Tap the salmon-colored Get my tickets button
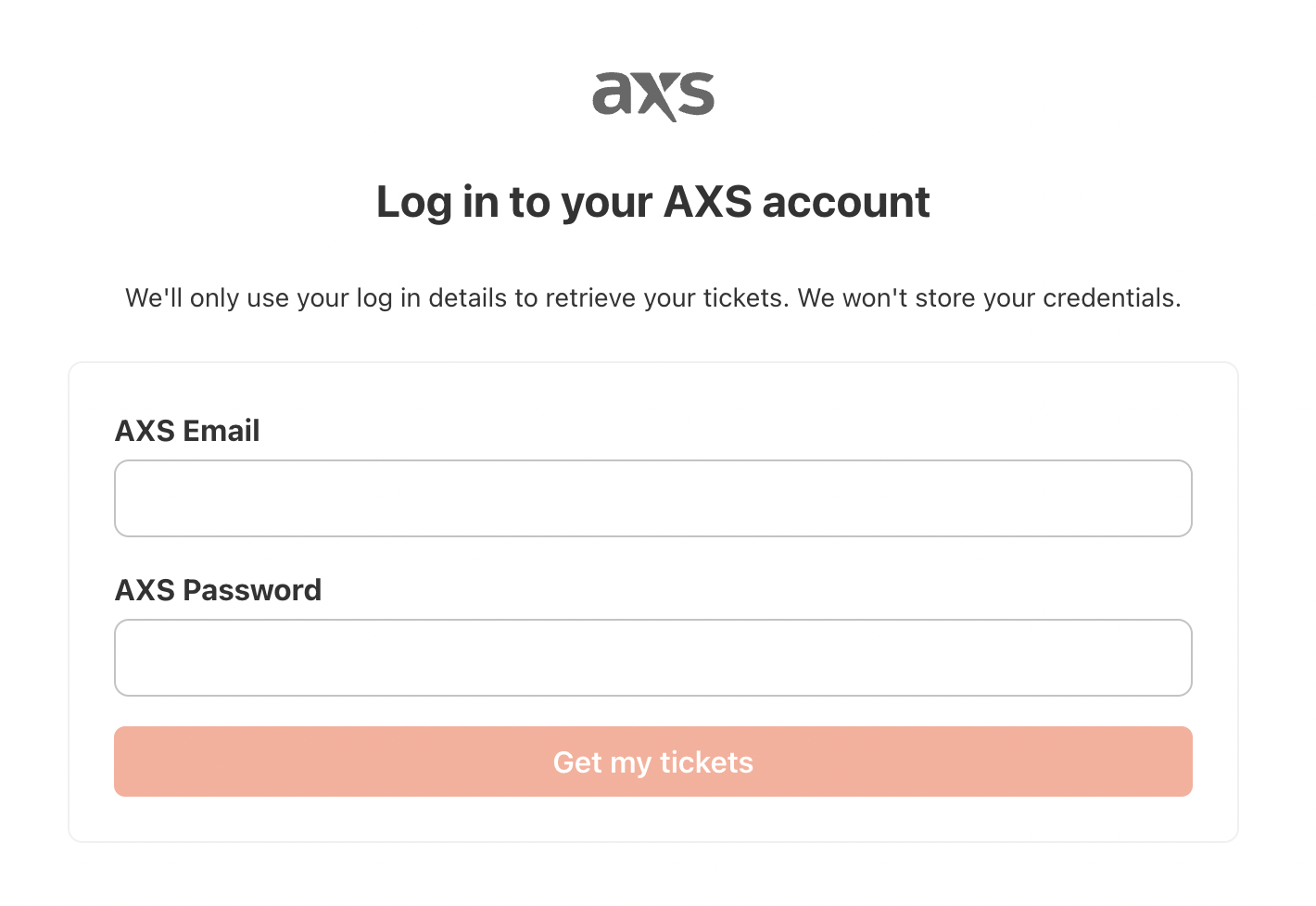1316x906 pixels. point(652,761)
